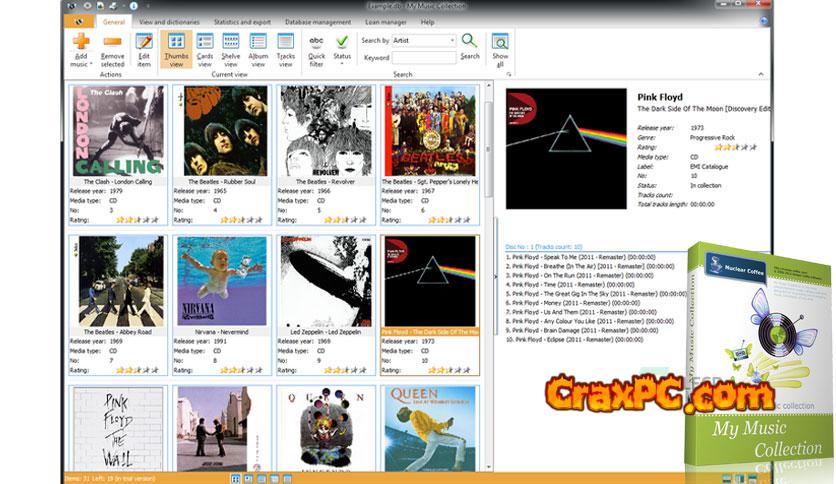Click the Search button
Viewport: 836px width, 484px height.
tap(469, 45)
